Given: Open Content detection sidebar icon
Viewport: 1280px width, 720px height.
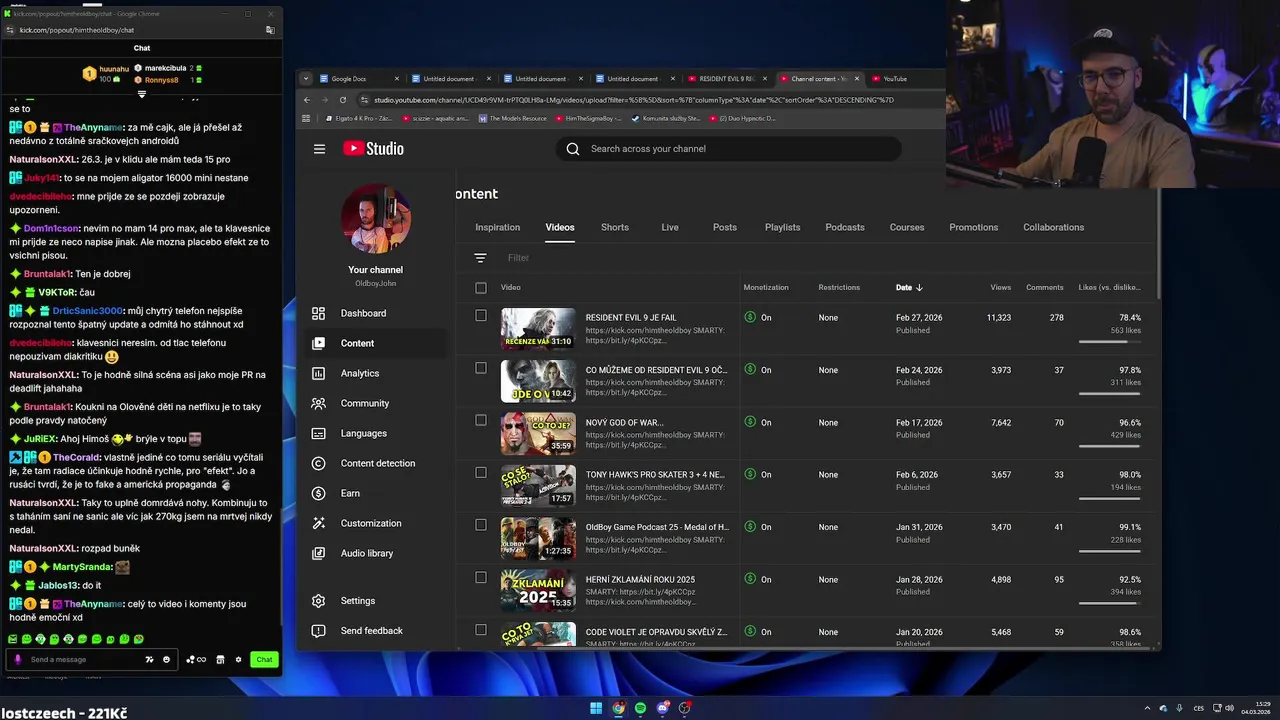Looking at the screenshot, I should [x=318, y=463].
